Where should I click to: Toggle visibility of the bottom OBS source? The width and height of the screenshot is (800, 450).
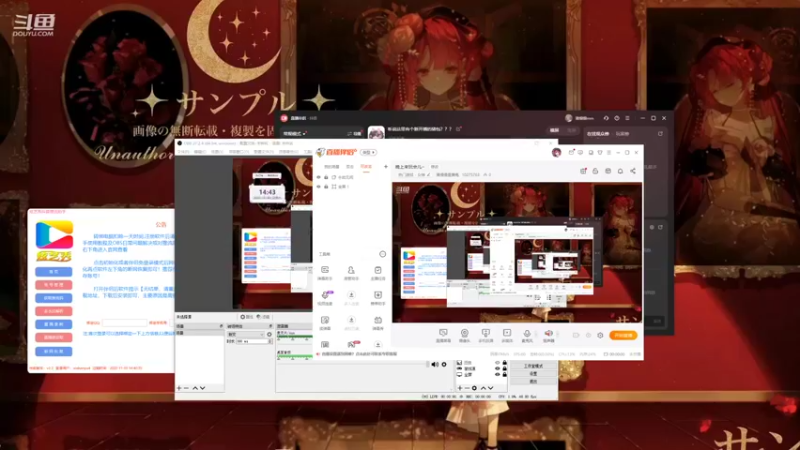(x=497, y=374)
